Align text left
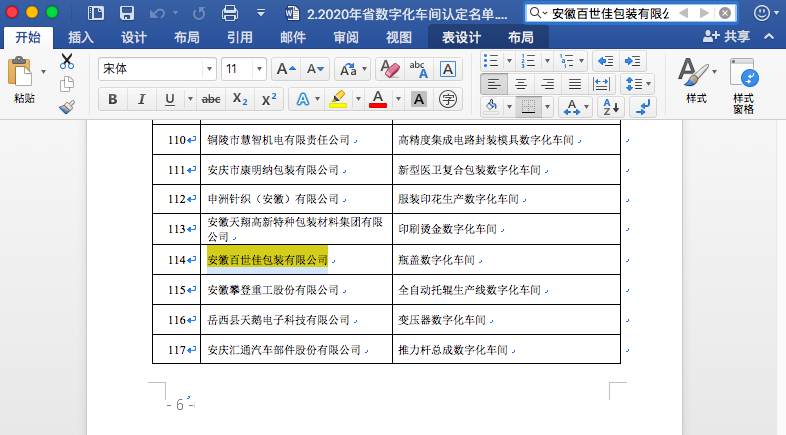786x435 pixels. click(494, 84)
